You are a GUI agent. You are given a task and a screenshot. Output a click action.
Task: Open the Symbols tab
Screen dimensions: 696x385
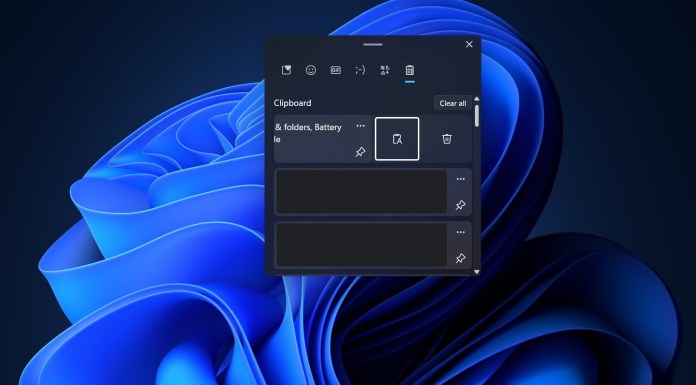pos(385,70)
